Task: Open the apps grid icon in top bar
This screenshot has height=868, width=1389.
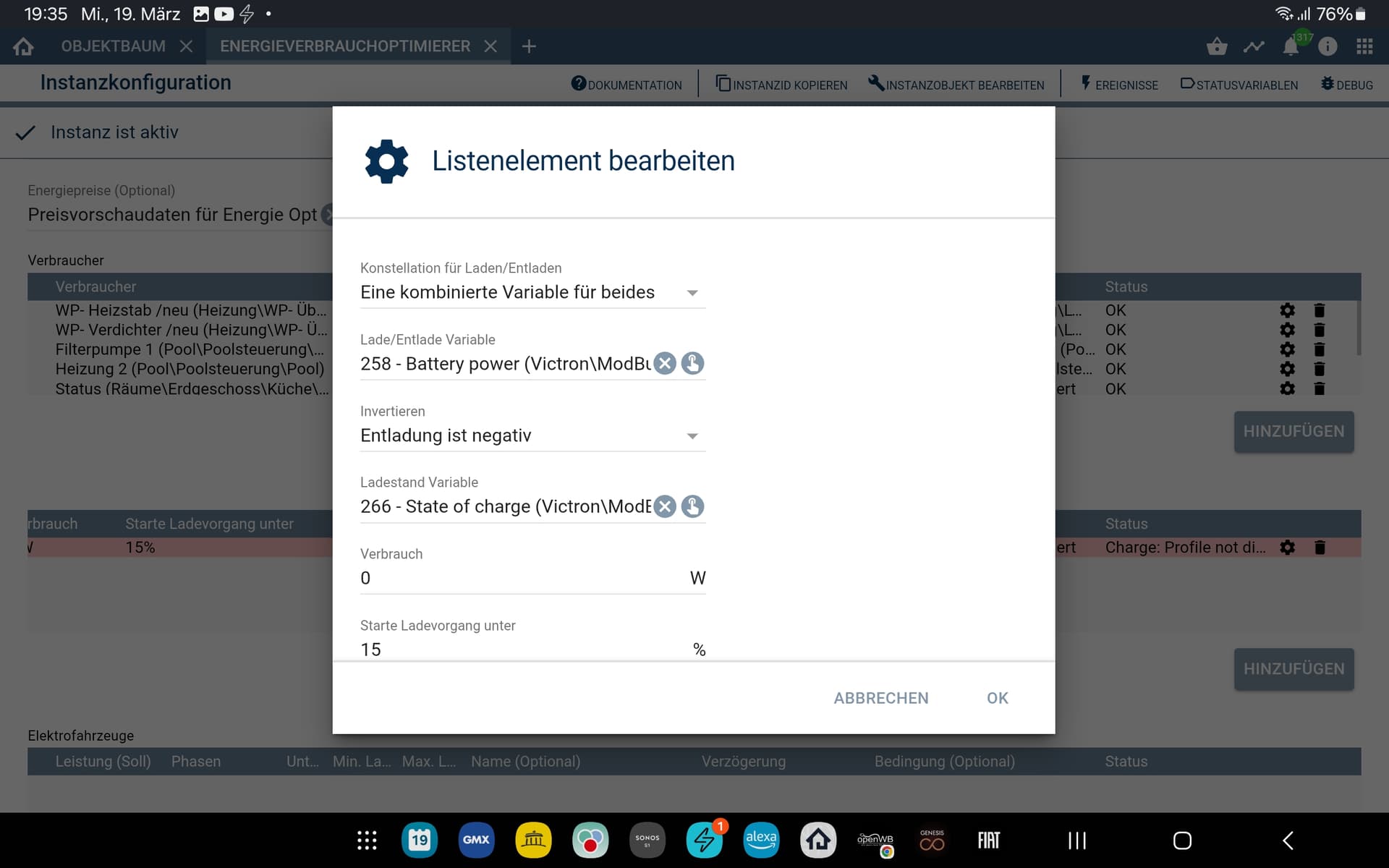Action: pyautogui.click(x=1364, y=46)
